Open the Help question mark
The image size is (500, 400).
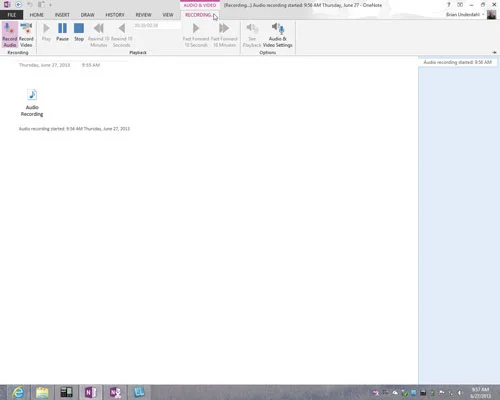tap(449, 5)
